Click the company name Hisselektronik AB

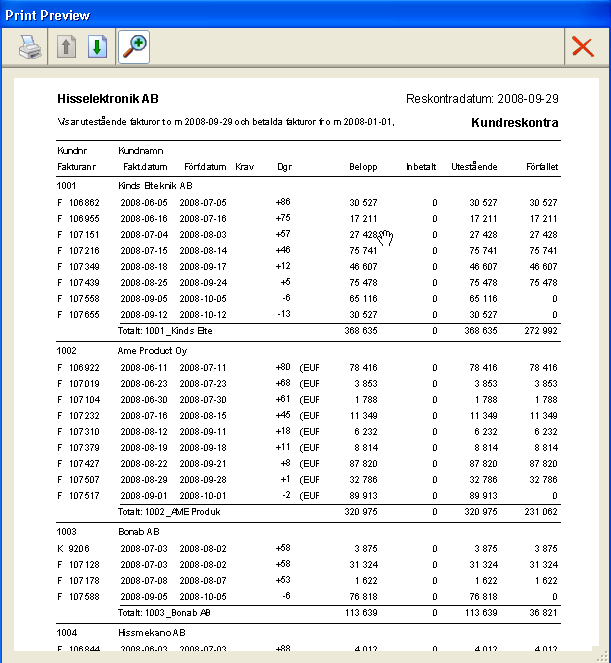click(x=108, y=99)
